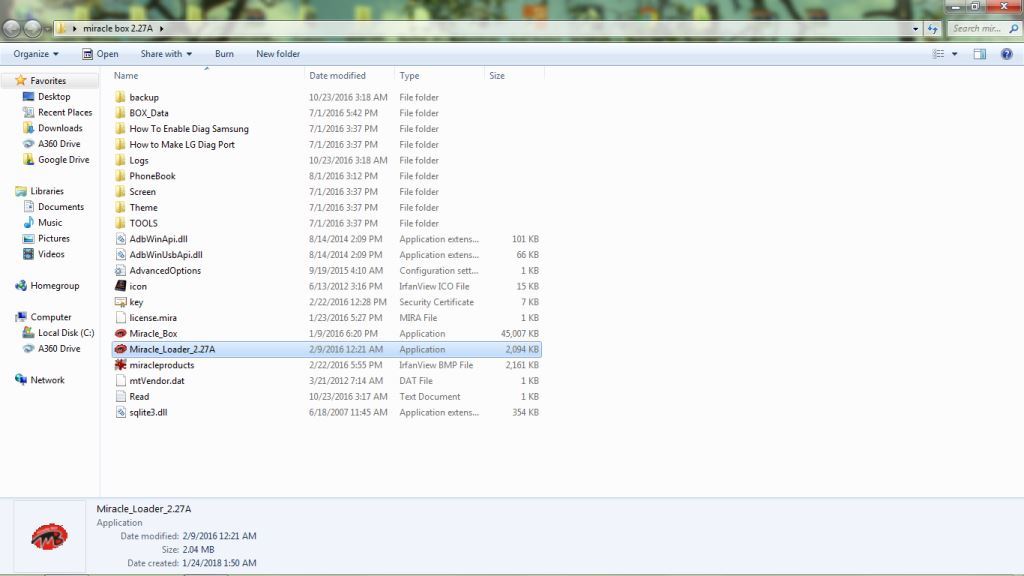Select Libraries in navigation pane
This screenshot has width=1024, height=576.
coord(46,191)
